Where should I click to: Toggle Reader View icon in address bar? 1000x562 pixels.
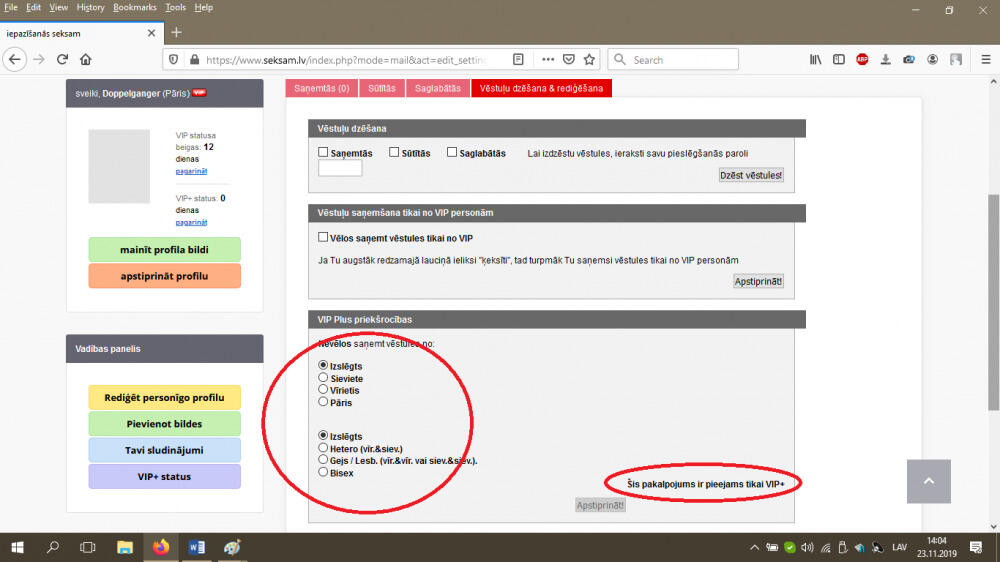[x=518, y=60]
